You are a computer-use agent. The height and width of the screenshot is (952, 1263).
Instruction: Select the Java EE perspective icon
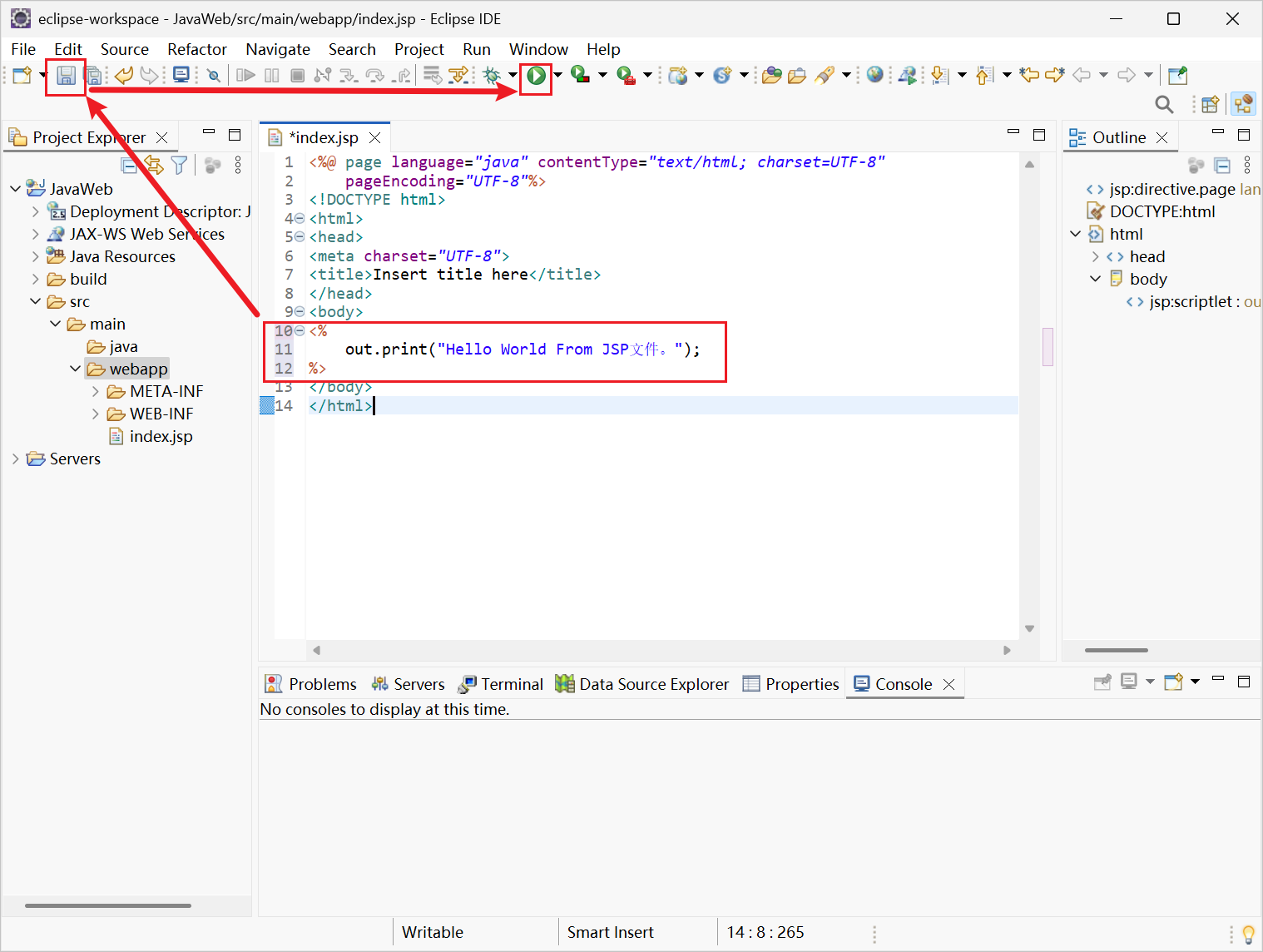point(1243,104)
